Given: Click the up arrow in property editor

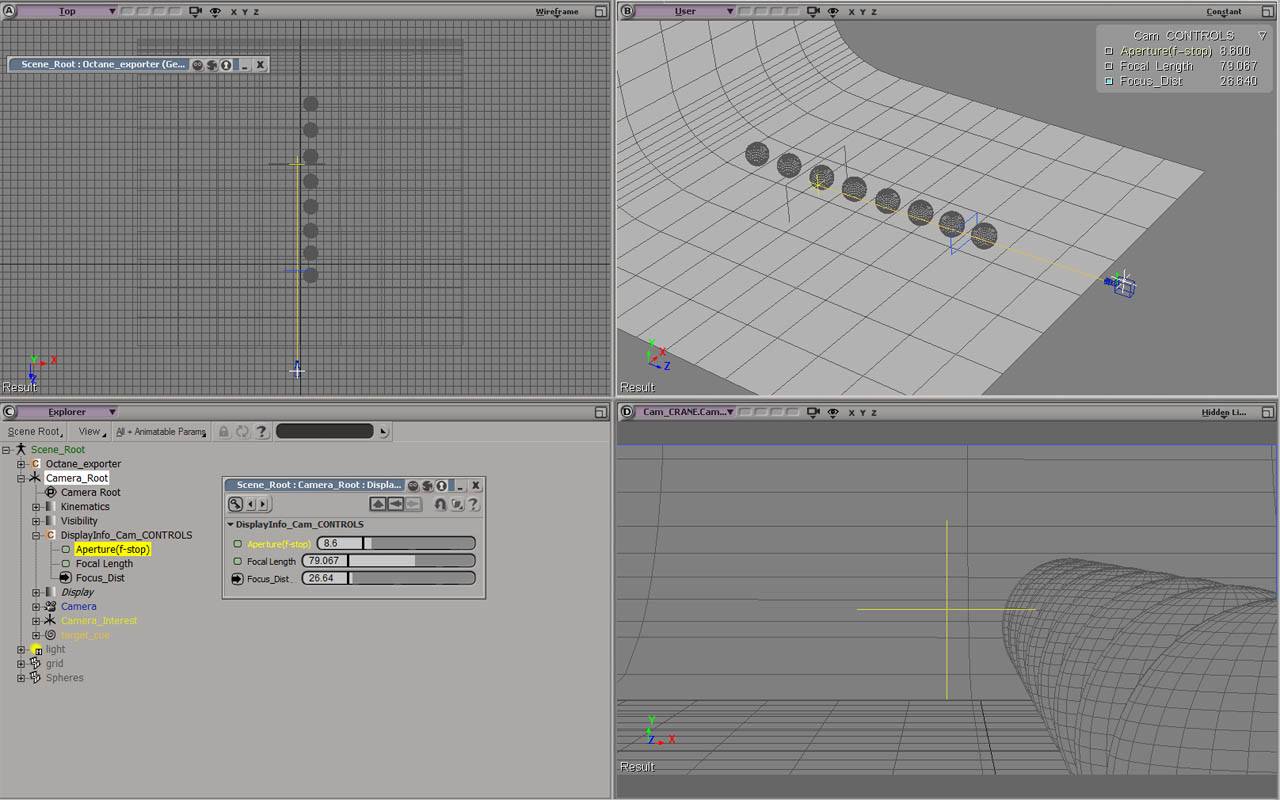Looking at the screenshot, I should (x=378, y=504).
